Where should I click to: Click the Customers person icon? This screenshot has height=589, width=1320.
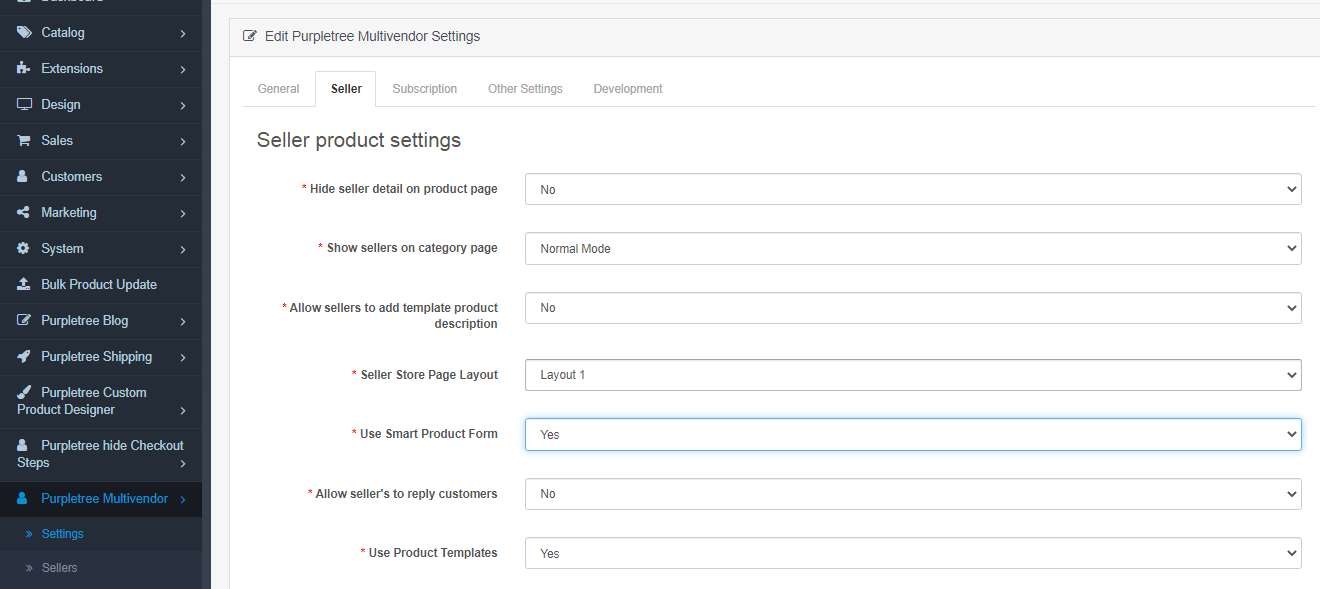(23, 177)
